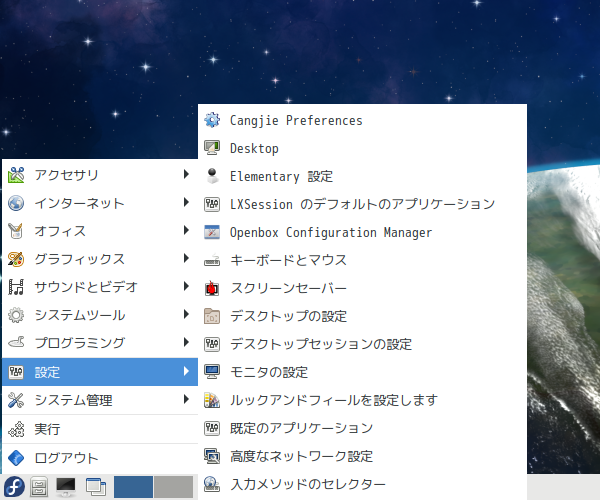600x500 pixels.
Task: Expand the システム管理 submenu arrow
Action: 186,399
